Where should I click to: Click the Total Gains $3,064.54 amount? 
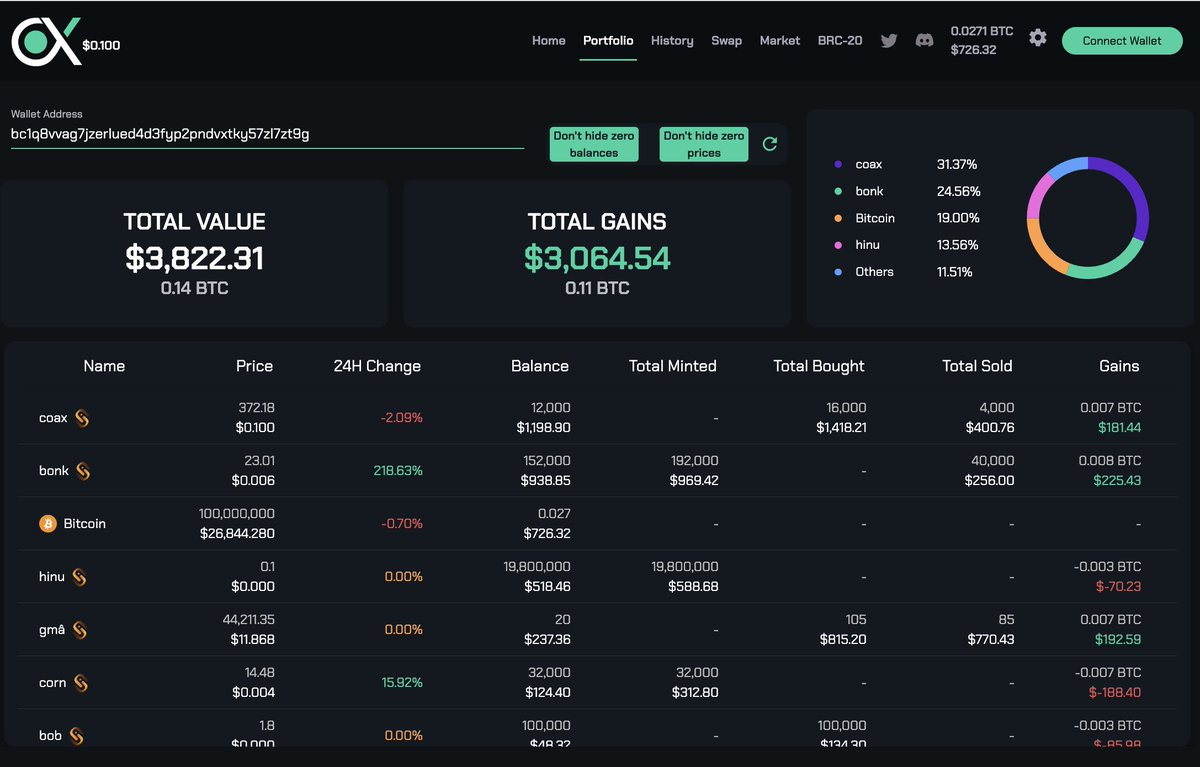point(597,258)
